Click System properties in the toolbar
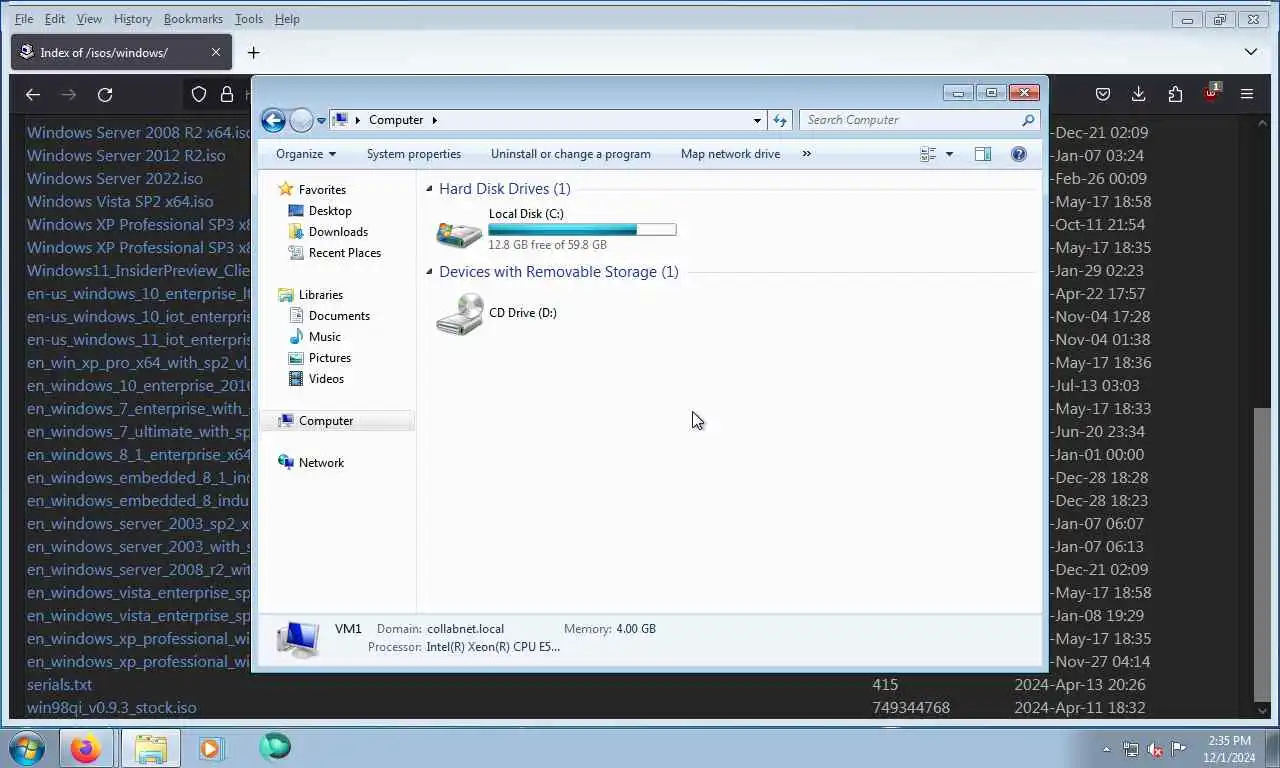The height and width of the screenshot is (768, 1280). pyautogui.click(x=414, y=154)
